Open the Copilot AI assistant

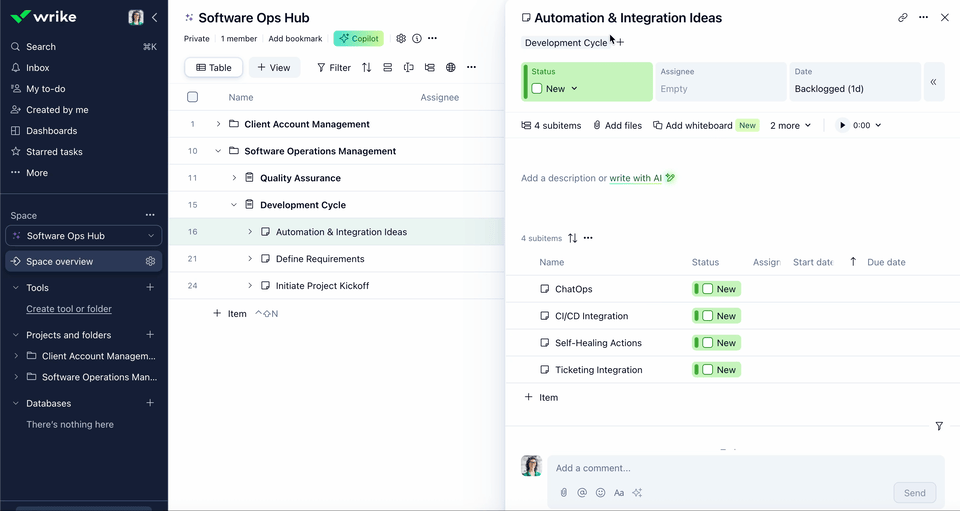(x=358, y=39)
